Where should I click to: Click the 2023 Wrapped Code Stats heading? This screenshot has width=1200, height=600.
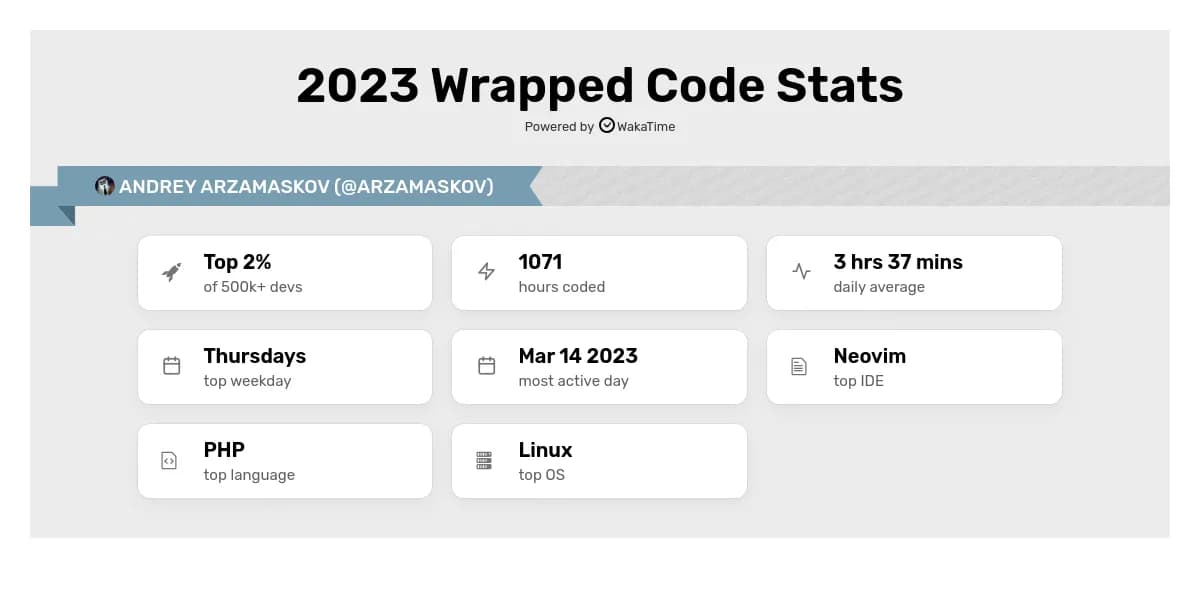point(600,86)
